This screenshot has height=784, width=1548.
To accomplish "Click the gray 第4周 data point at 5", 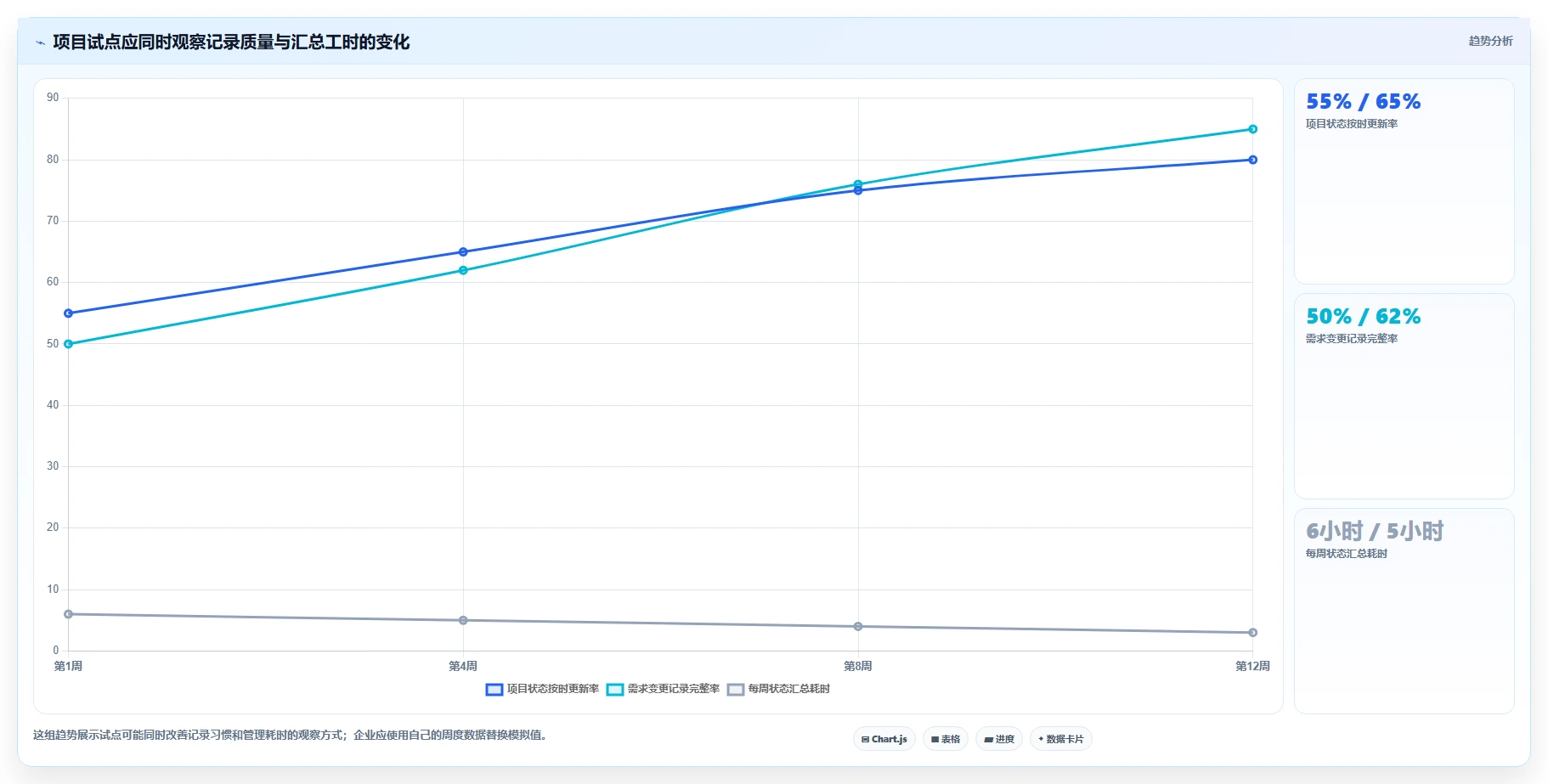I will (463, 620).
